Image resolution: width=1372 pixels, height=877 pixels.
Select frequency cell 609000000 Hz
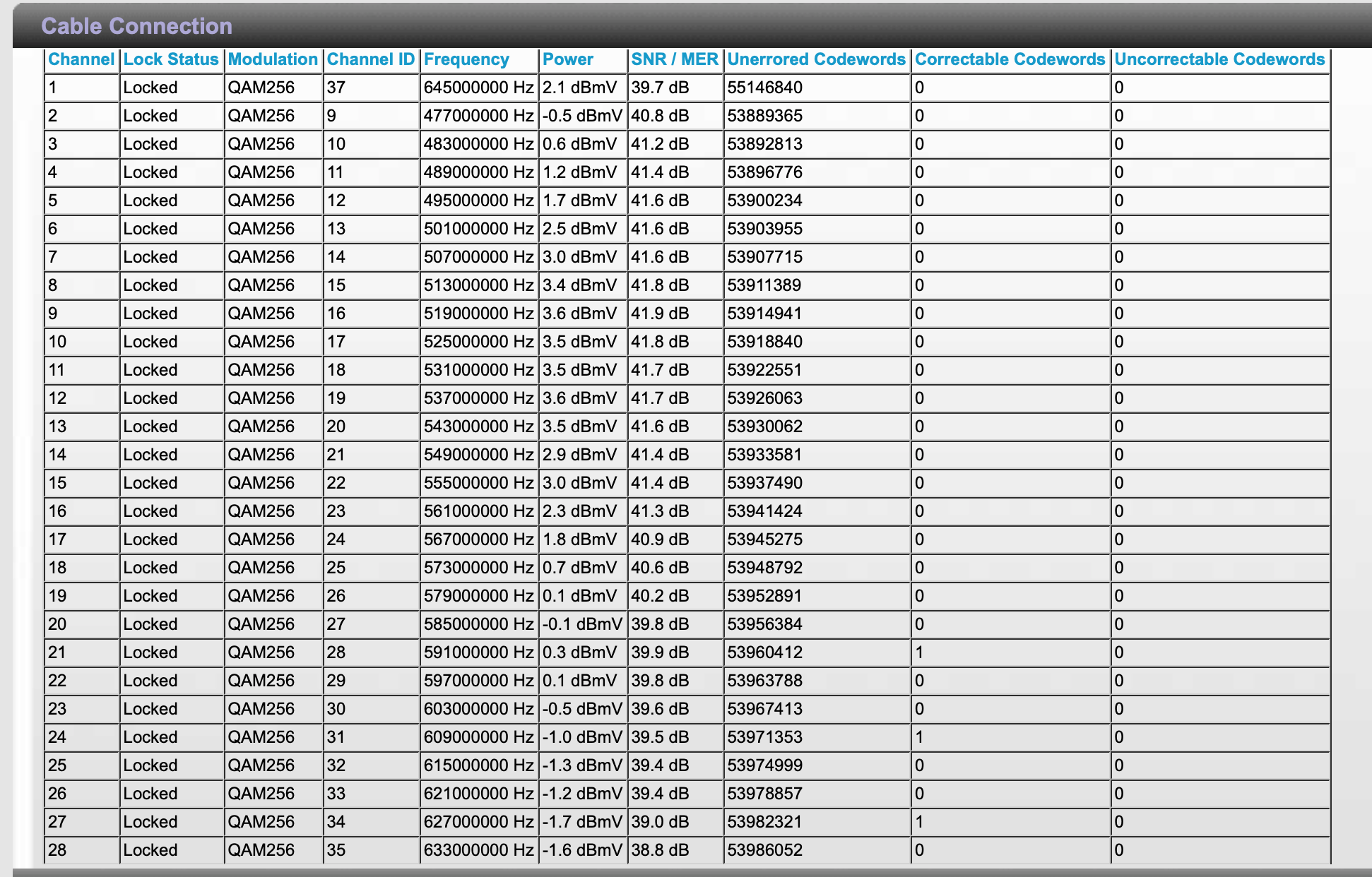click(x=478, y=737)
